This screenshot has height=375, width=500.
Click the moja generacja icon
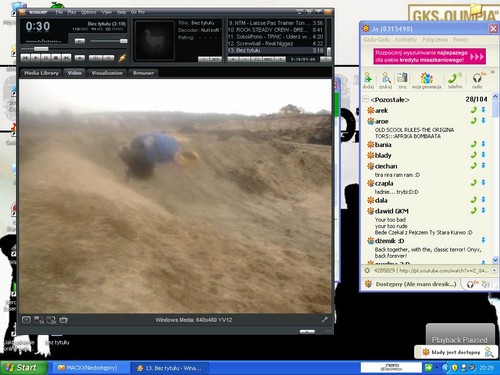(427, 81)
